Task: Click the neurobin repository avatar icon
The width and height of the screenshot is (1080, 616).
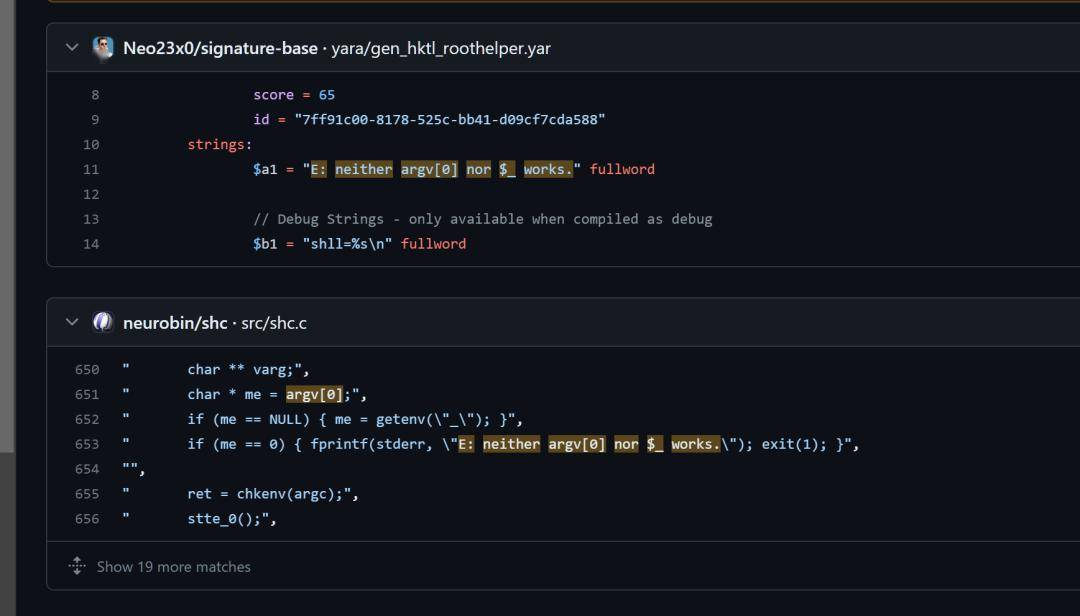Action: coord(103,322)
